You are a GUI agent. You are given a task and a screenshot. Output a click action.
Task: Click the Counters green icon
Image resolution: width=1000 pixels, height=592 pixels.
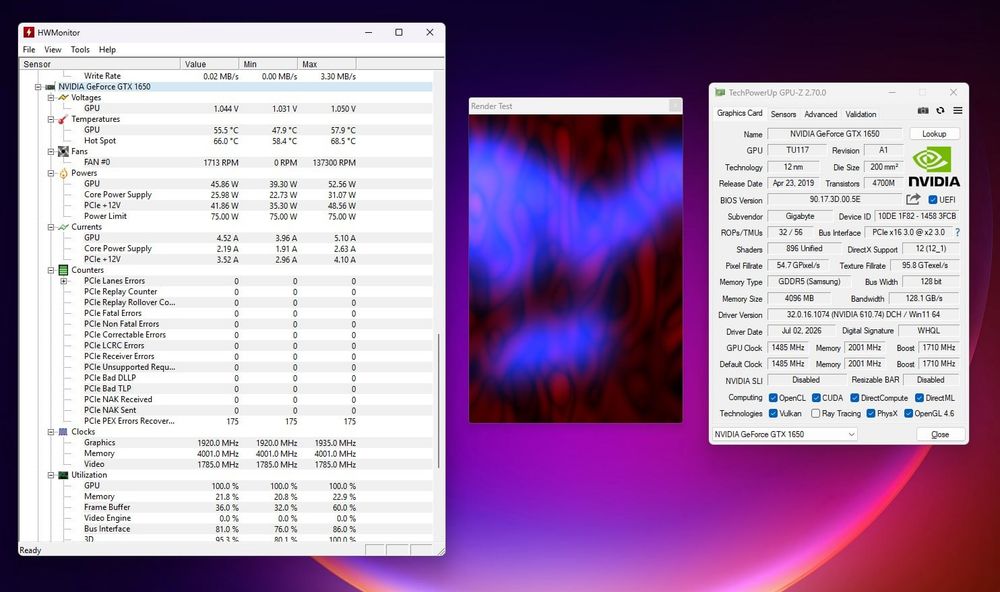[63, 270]
